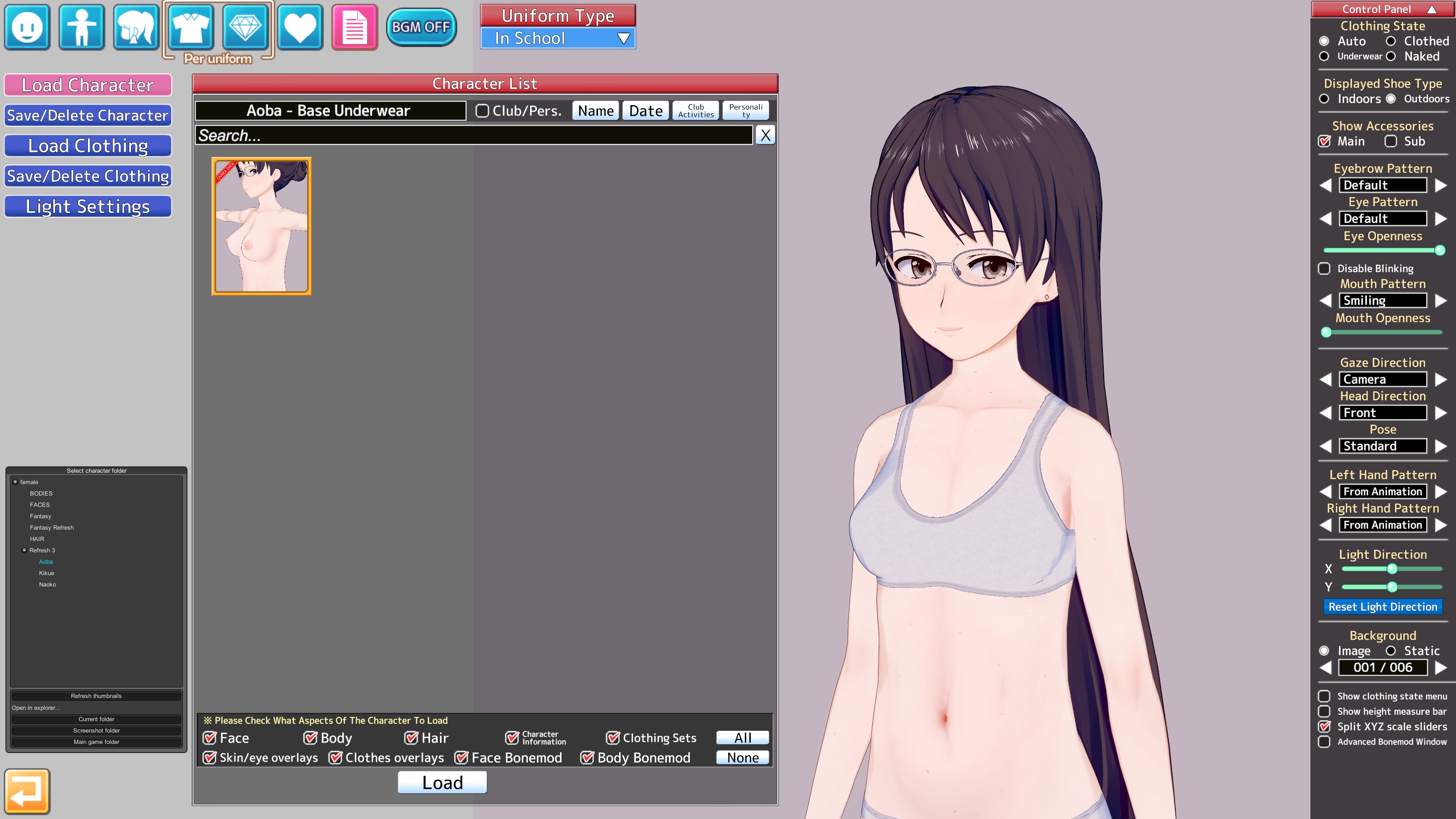
Task: Click the Light Direction X slider
Action: click(1392, 569)
